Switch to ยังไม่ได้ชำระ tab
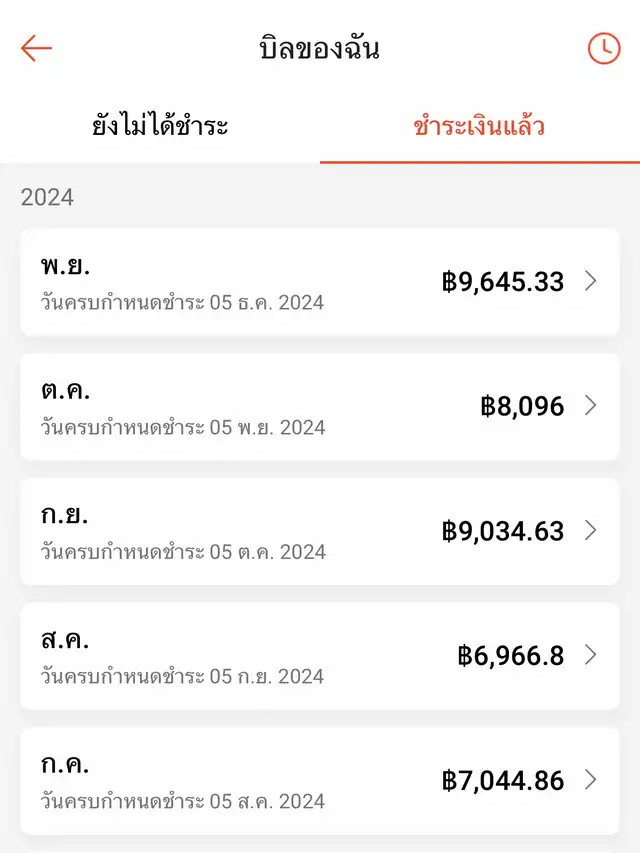 [x=160, y=127]
